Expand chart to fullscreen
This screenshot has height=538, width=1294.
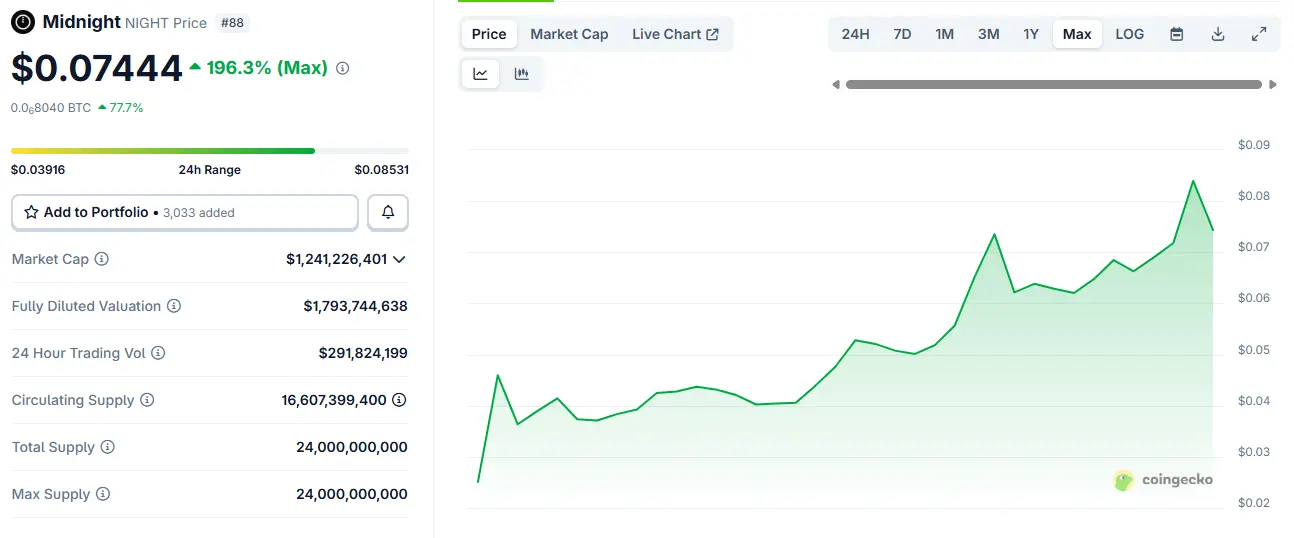(x=1259, y=34)
